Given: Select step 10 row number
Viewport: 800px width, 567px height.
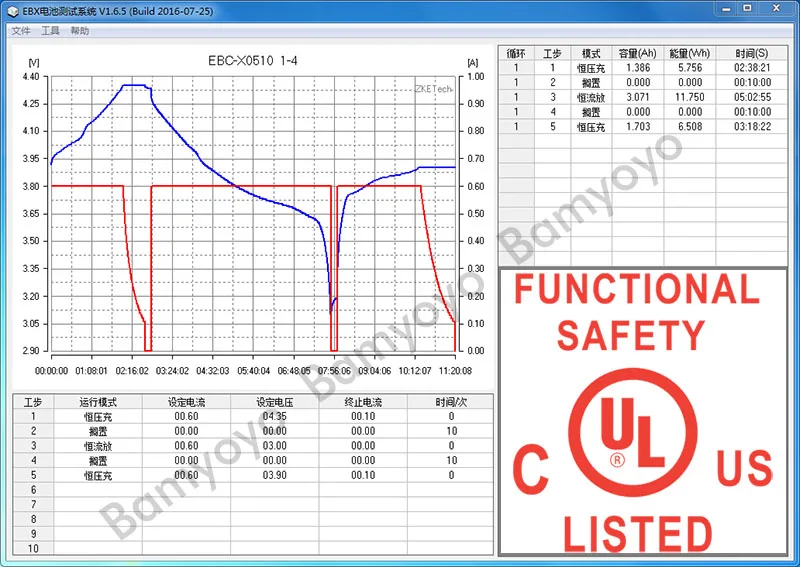Looking at the screenshot, I should coord(33,549).
